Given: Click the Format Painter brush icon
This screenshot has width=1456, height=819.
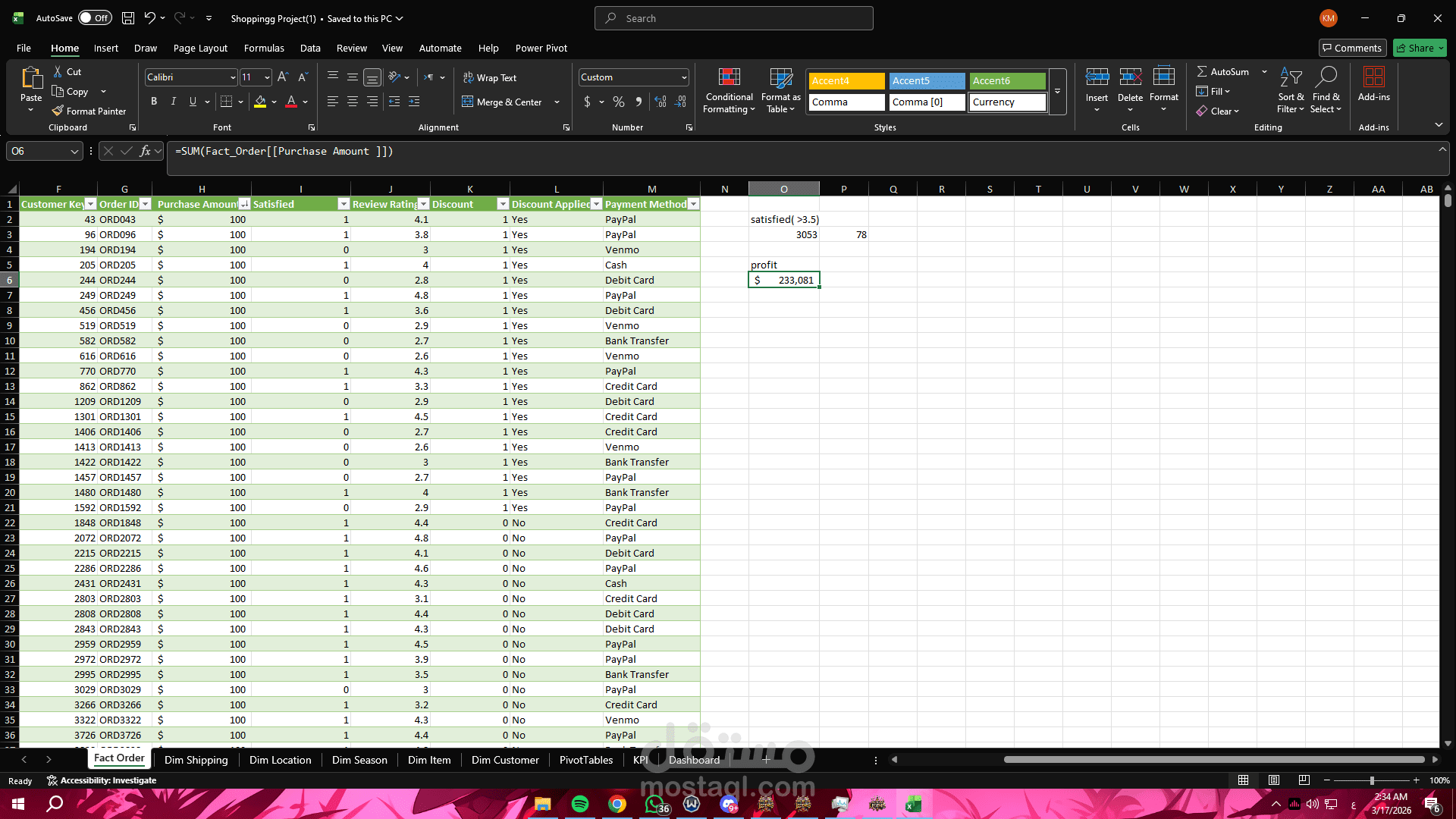Looking at the screenshot, I should tap(58, 111).
